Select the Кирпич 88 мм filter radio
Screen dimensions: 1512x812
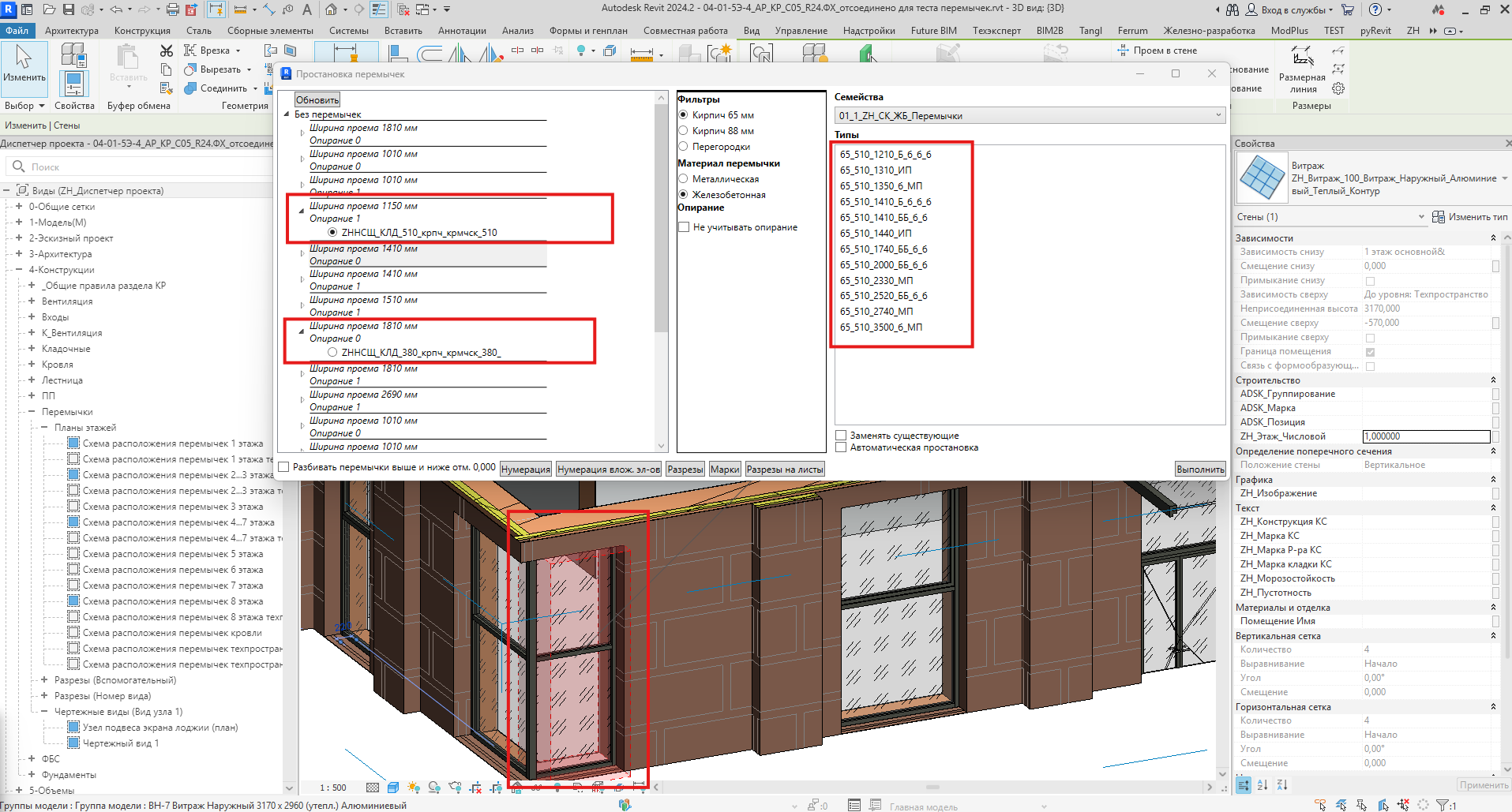[683, 131]
